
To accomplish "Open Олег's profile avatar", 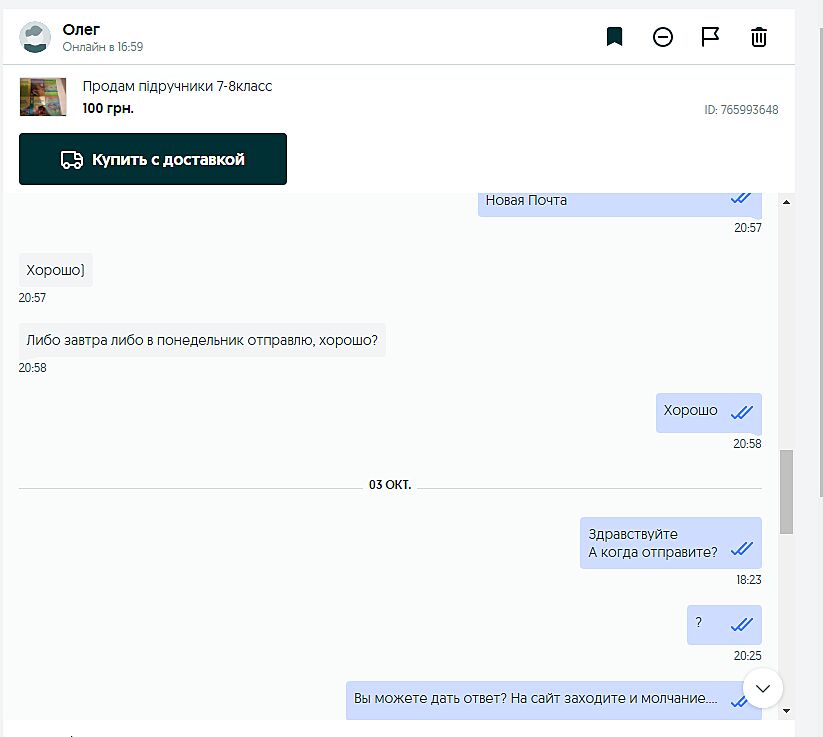I will (x=36, y=37).
